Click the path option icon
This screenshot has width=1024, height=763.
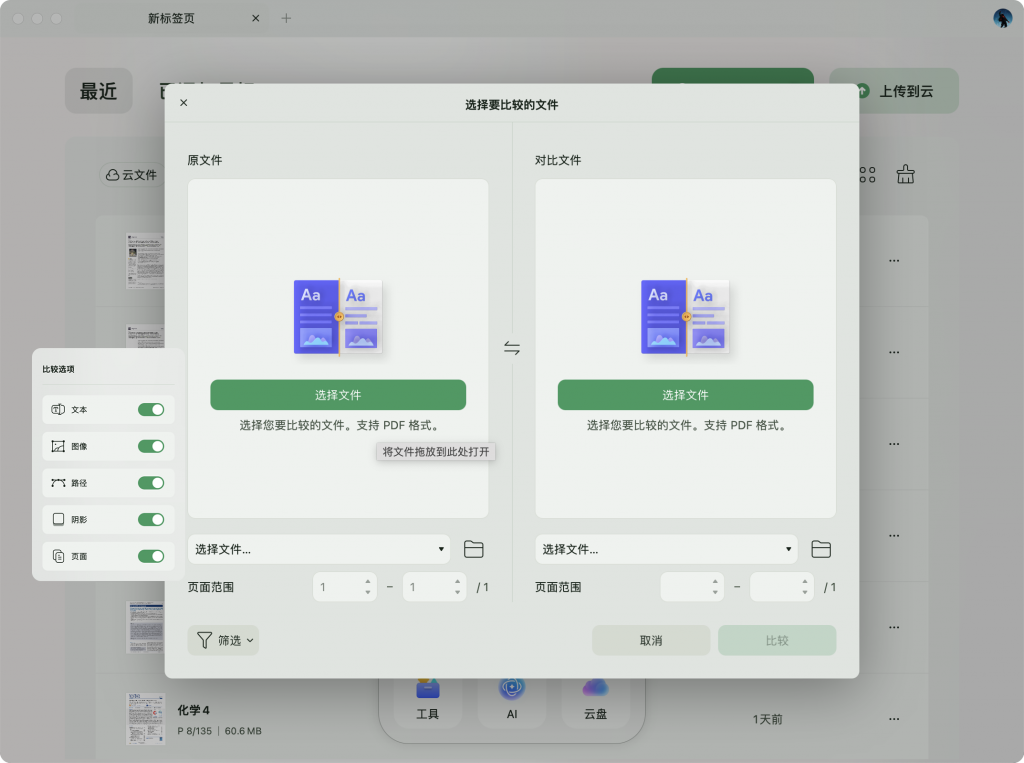pyautogui.click(x=58, y=483)
